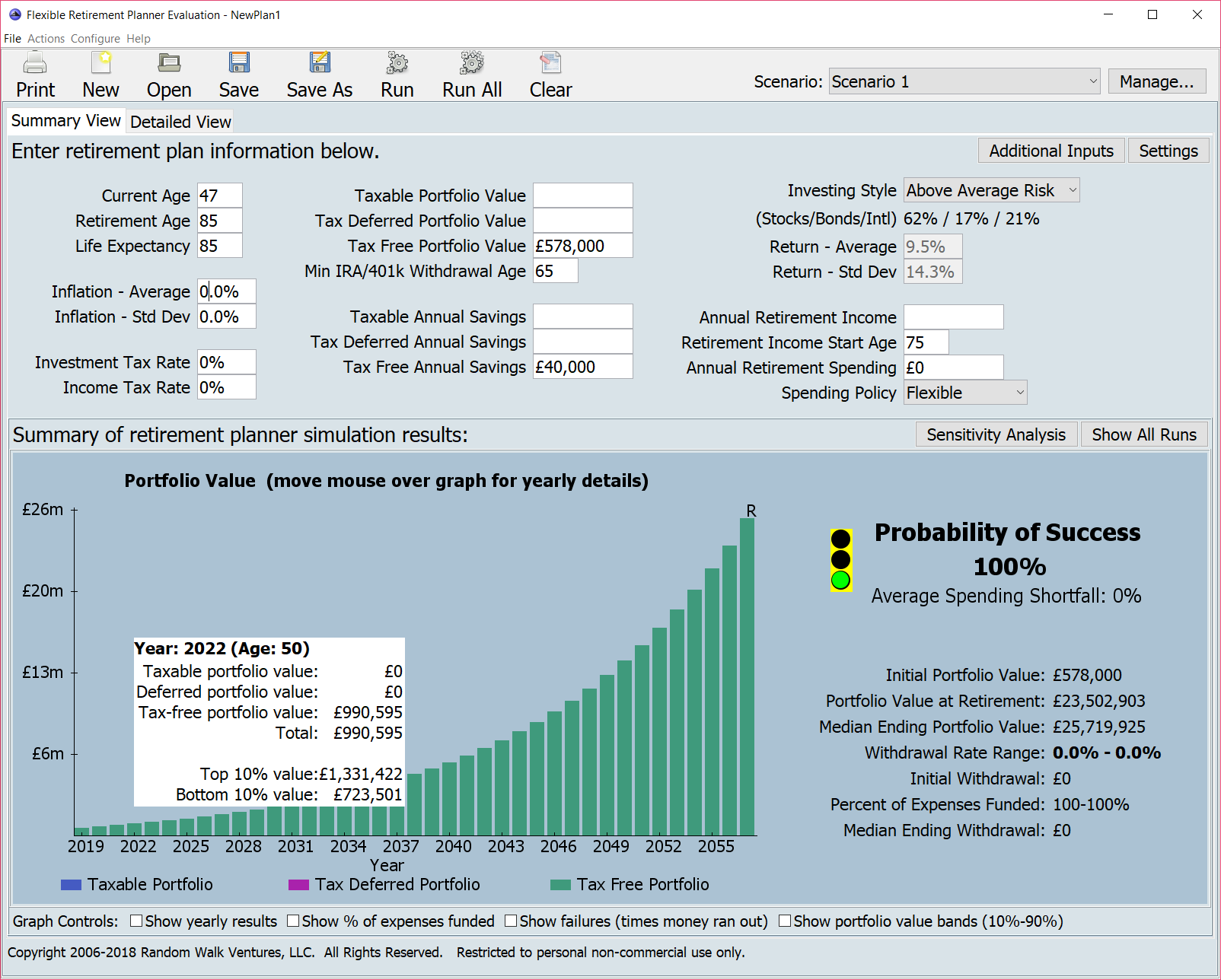
Task: Click the Sensitivity Analysis button
Action: (x=996, y=434)
